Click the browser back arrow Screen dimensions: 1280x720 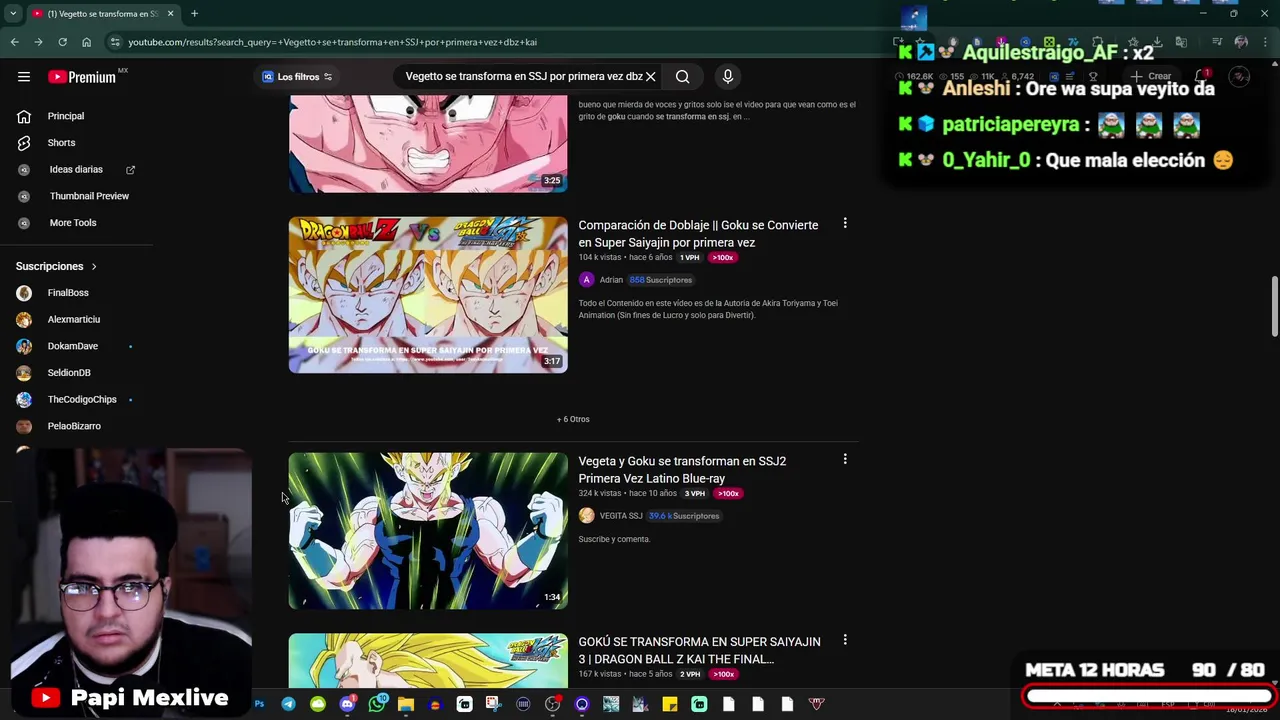pos(14,42)
